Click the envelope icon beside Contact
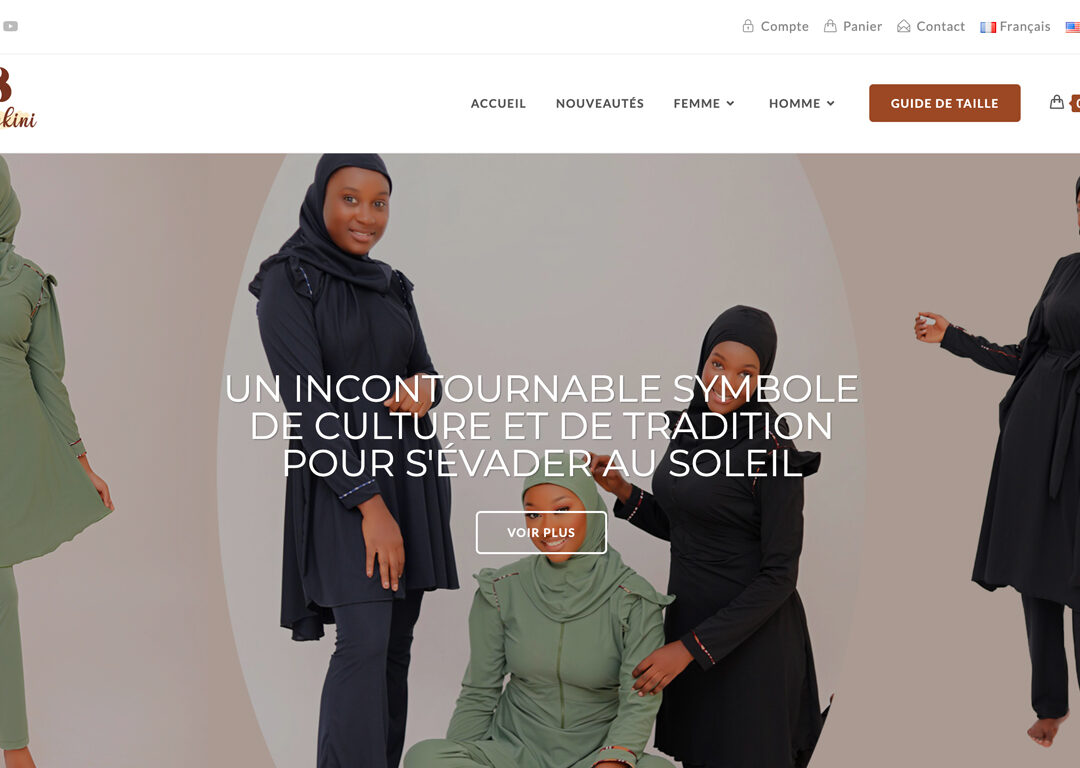Screen dimensions: 1080x768 click(x=904, y=26)
